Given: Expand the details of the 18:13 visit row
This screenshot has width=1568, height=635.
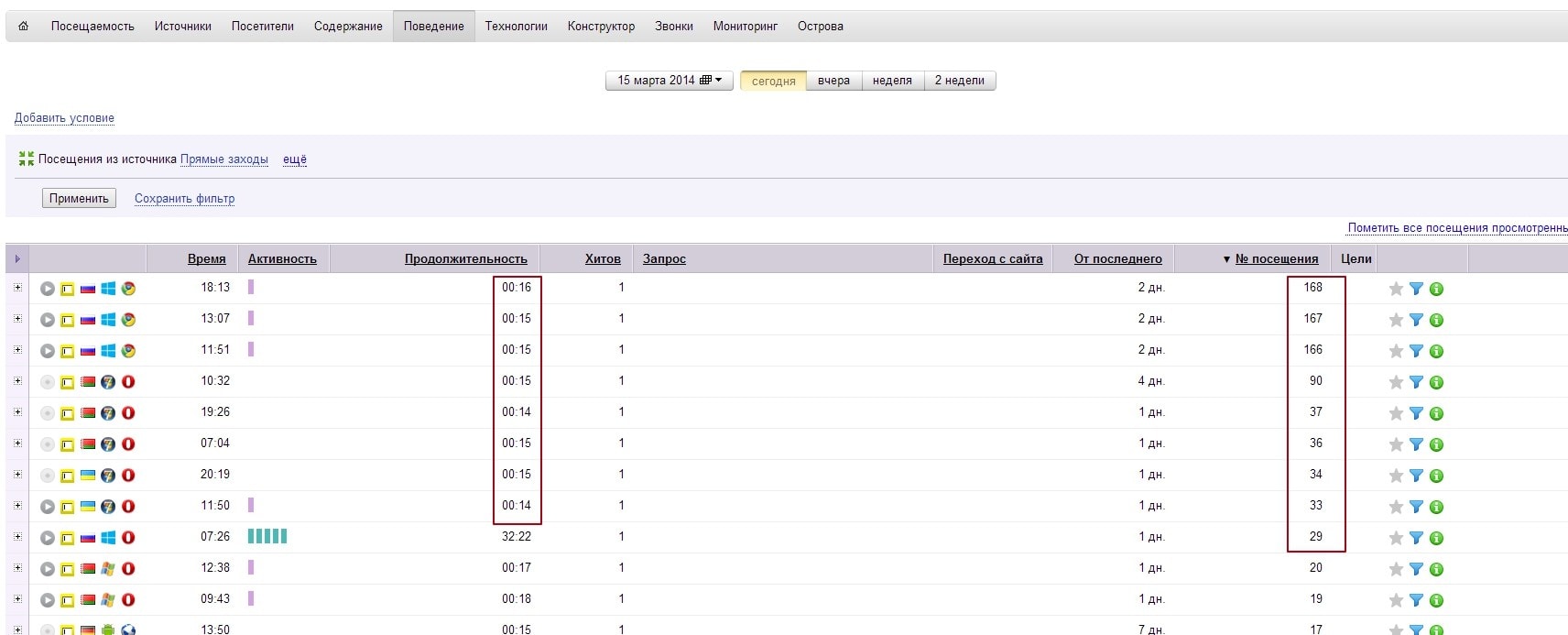Looking at the screenshot, I should 17,288.
